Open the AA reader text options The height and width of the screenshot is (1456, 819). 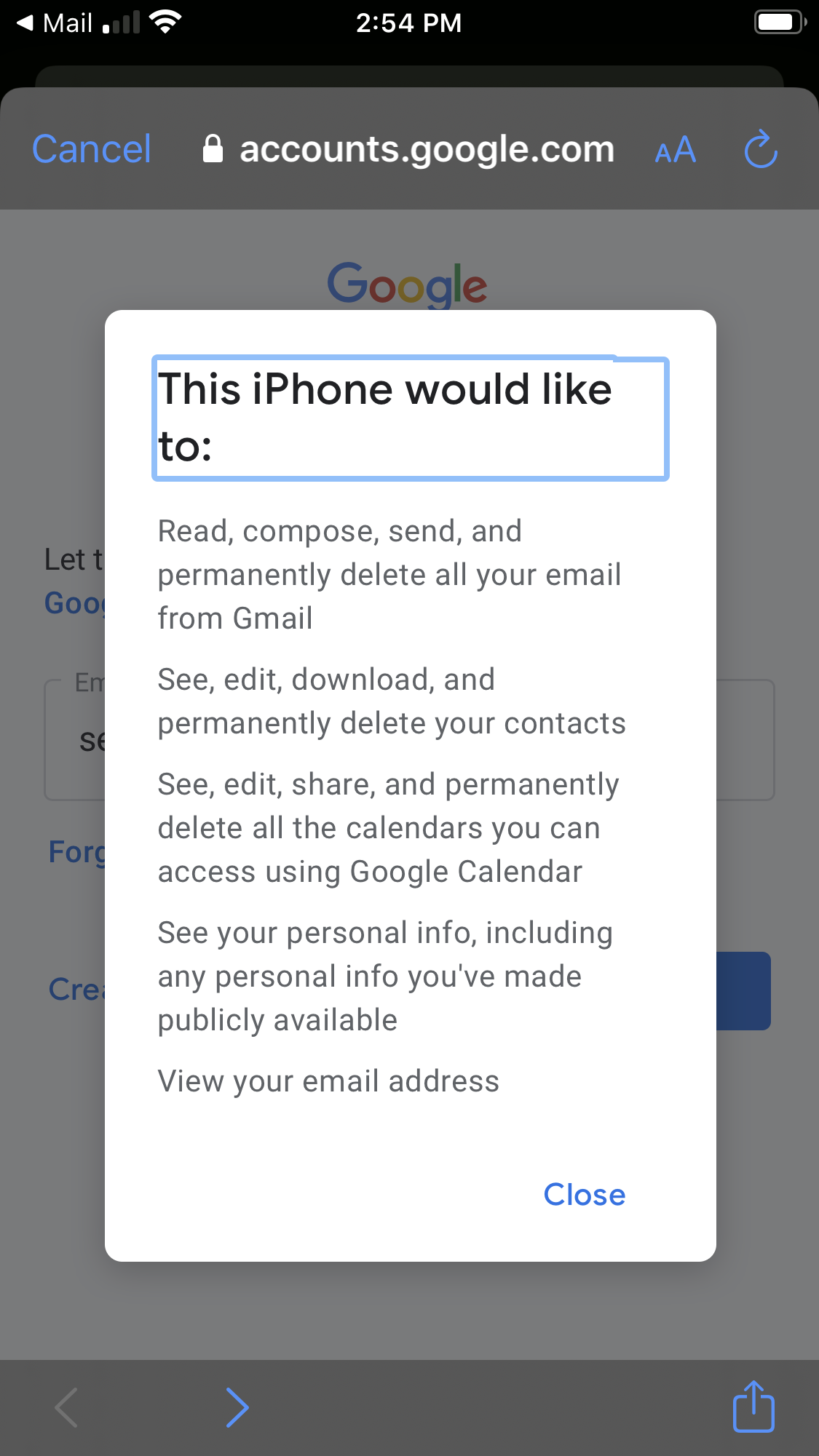pos(675,151)
